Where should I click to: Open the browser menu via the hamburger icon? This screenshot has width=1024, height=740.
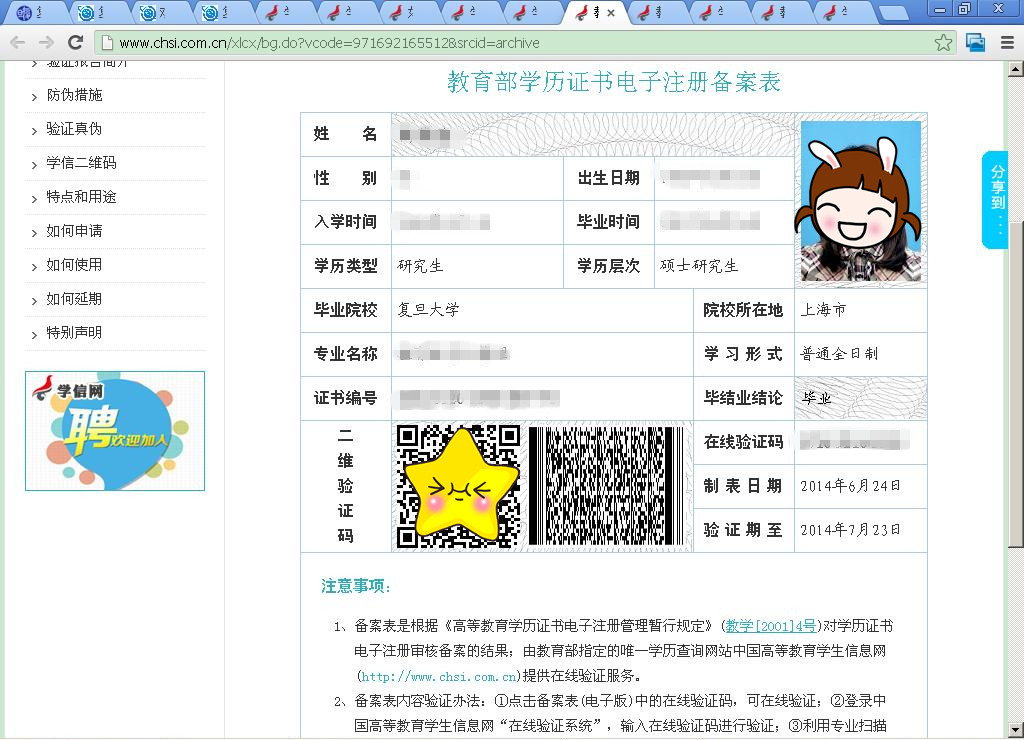click(x=1005, y=42)
